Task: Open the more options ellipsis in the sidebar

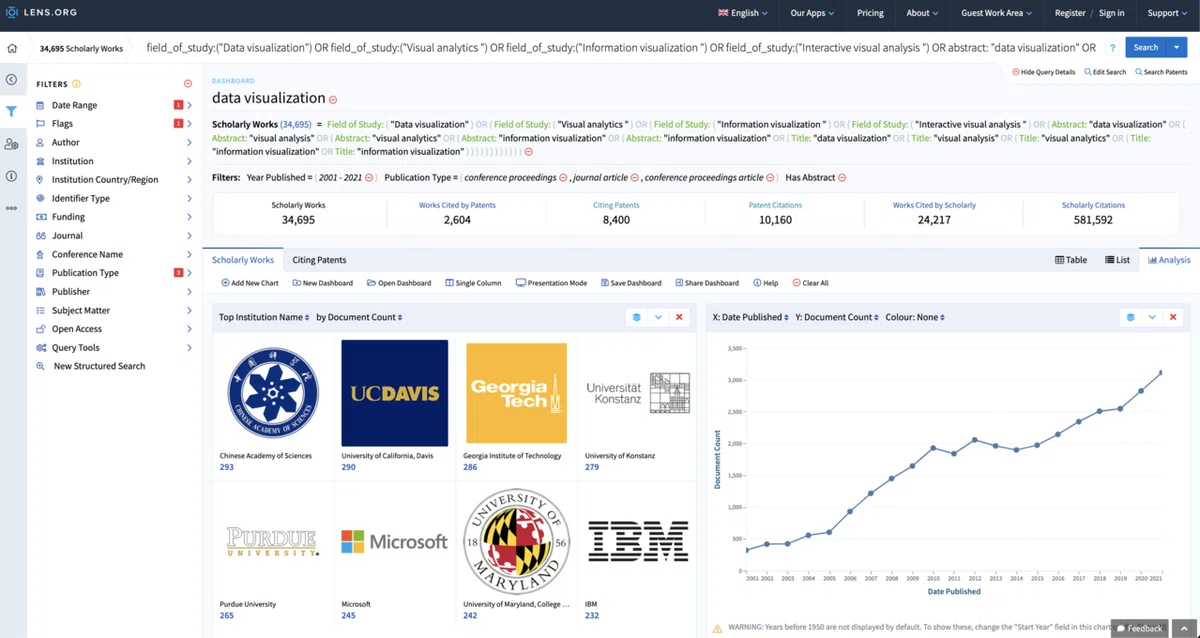Action: tap(12, 208)
